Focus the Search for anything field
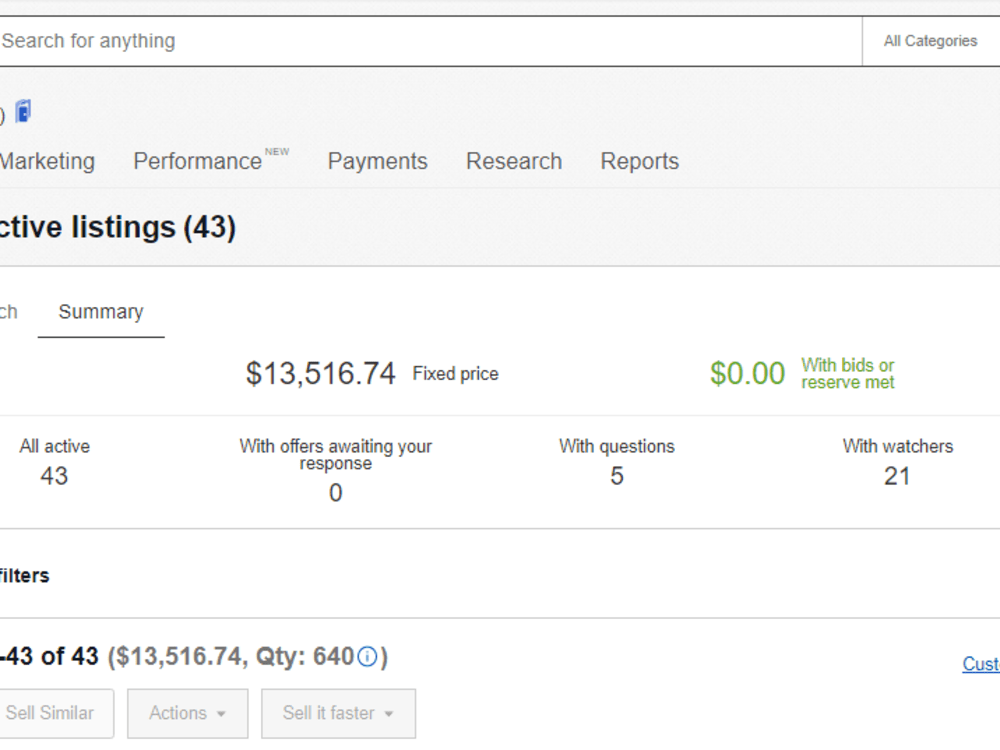This screenshot has height=750, width=1000. coord(430,41)
